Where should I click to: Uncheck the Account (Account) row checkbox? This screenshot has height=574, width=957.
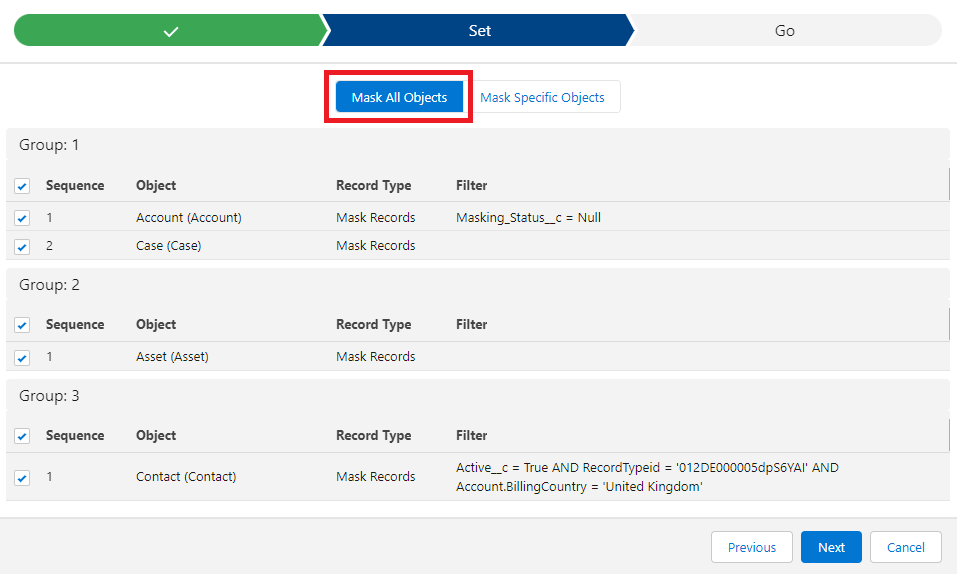pos(23,218)
